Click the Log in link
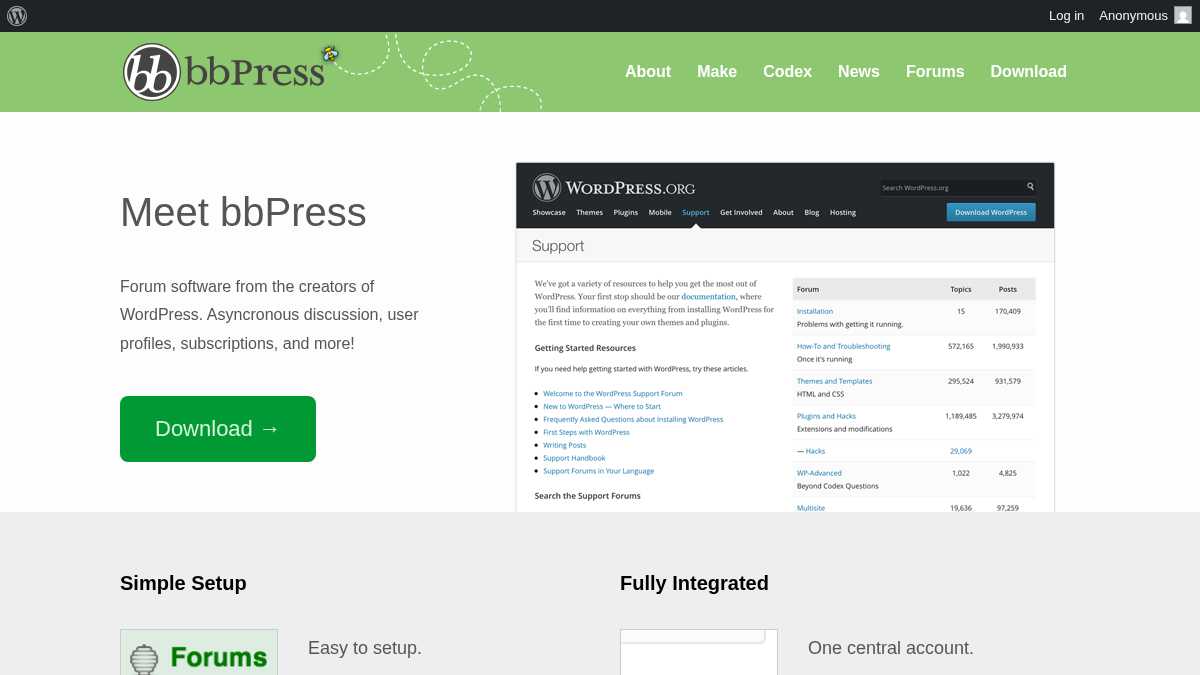The width and height of the screenshot is (1200, 675). coord(1066,16)
